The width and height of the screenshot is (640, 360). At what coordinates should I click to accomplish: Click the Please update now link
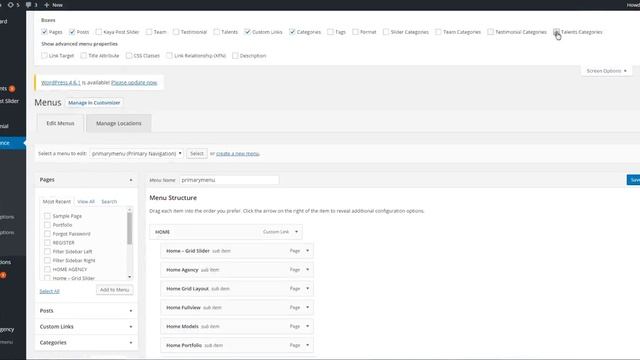tap(134, 82)
